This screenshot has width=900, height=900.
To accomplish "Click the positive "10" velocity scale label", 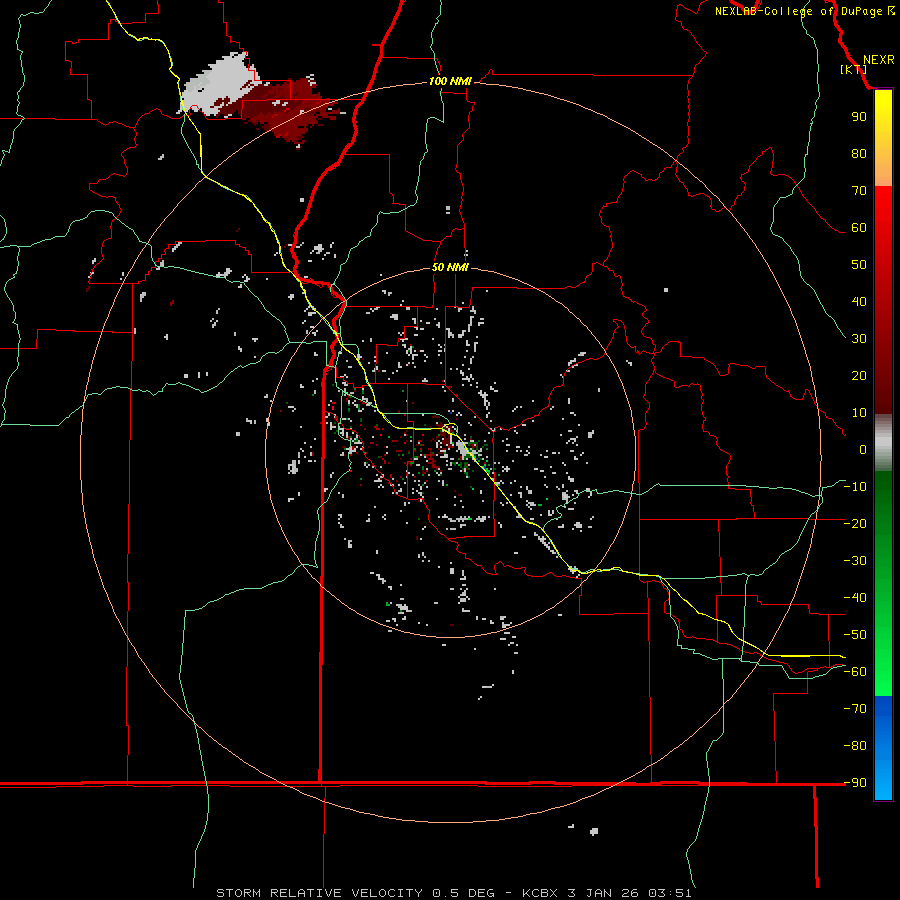I will [x=859, y=413].
